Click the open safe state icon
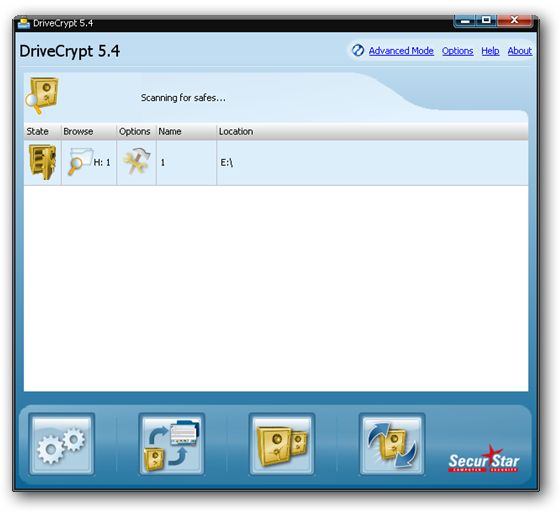The image size is (560, 512). pos(42,162)
